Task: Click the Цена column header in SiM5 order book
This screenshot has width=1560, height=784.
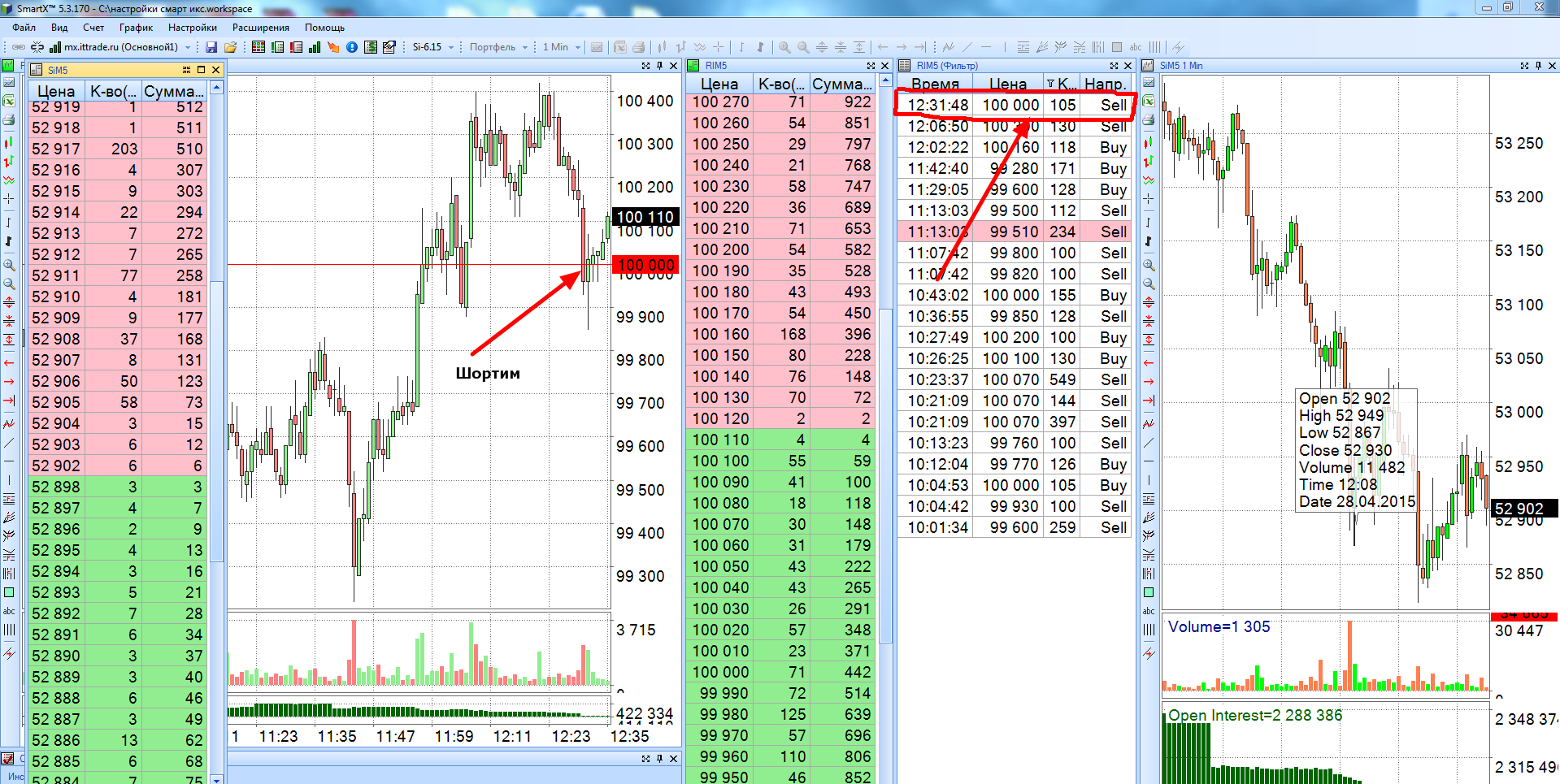Action: (56, 91)
